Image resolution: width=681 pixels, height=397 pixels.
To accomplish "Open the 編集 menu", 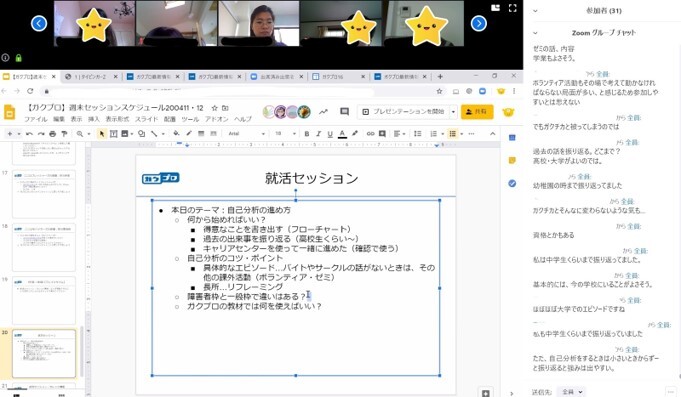I will (x=59, y=119).
